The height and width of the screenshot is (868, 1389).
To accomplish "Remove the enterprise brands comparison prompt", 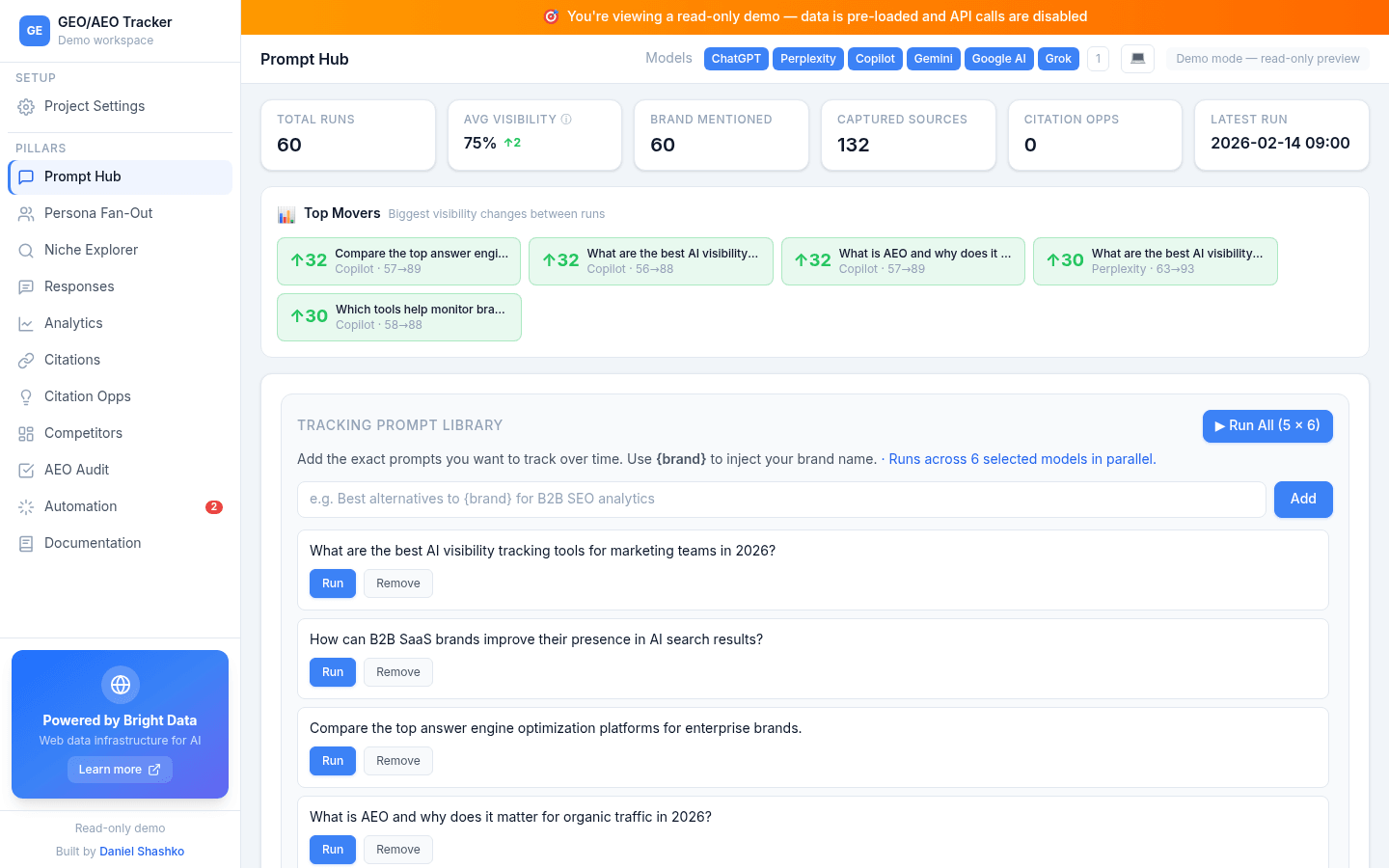I will click(398, 761).
